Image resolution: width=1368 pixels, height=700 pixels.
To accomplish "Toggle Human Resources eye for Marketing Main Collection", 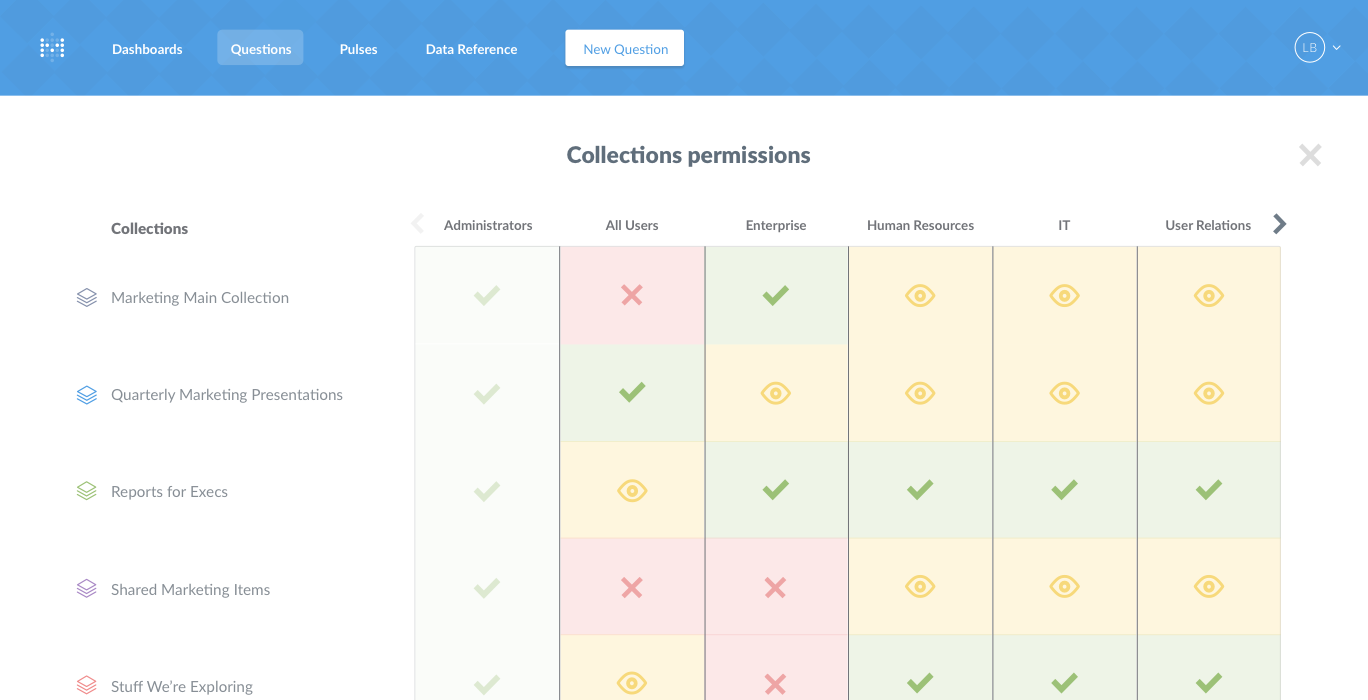I will pyautogui.click(x=920, y=295).
